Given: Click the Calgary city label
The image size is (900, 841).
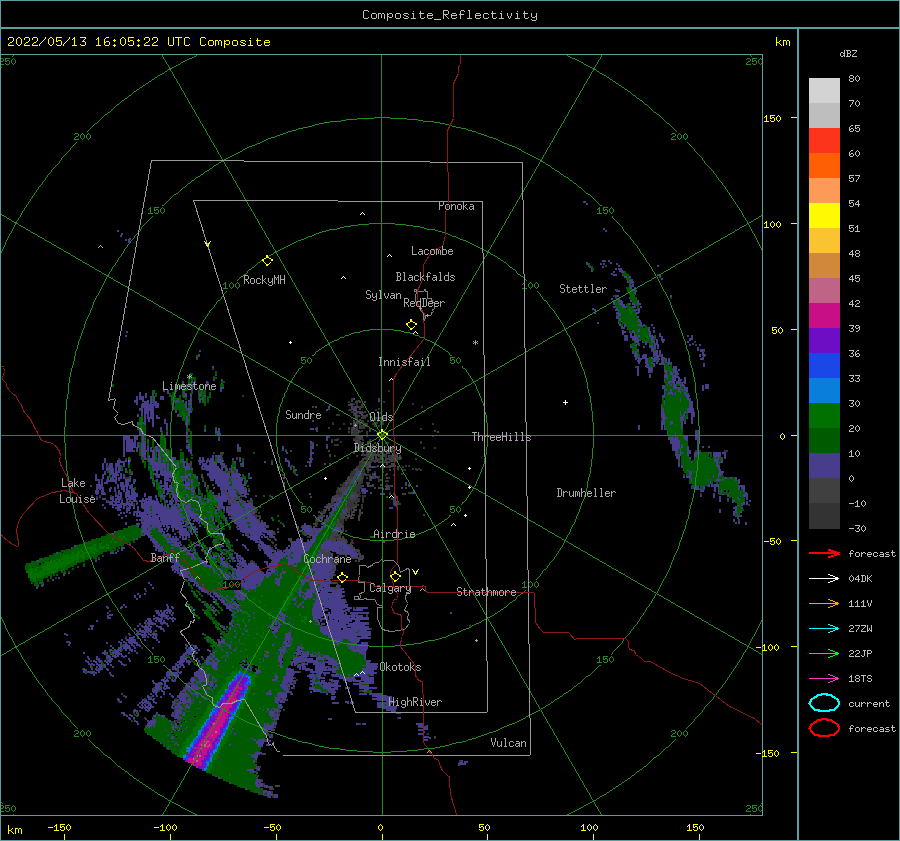Looking at the screenshot, I should click(x=390, y=588).
